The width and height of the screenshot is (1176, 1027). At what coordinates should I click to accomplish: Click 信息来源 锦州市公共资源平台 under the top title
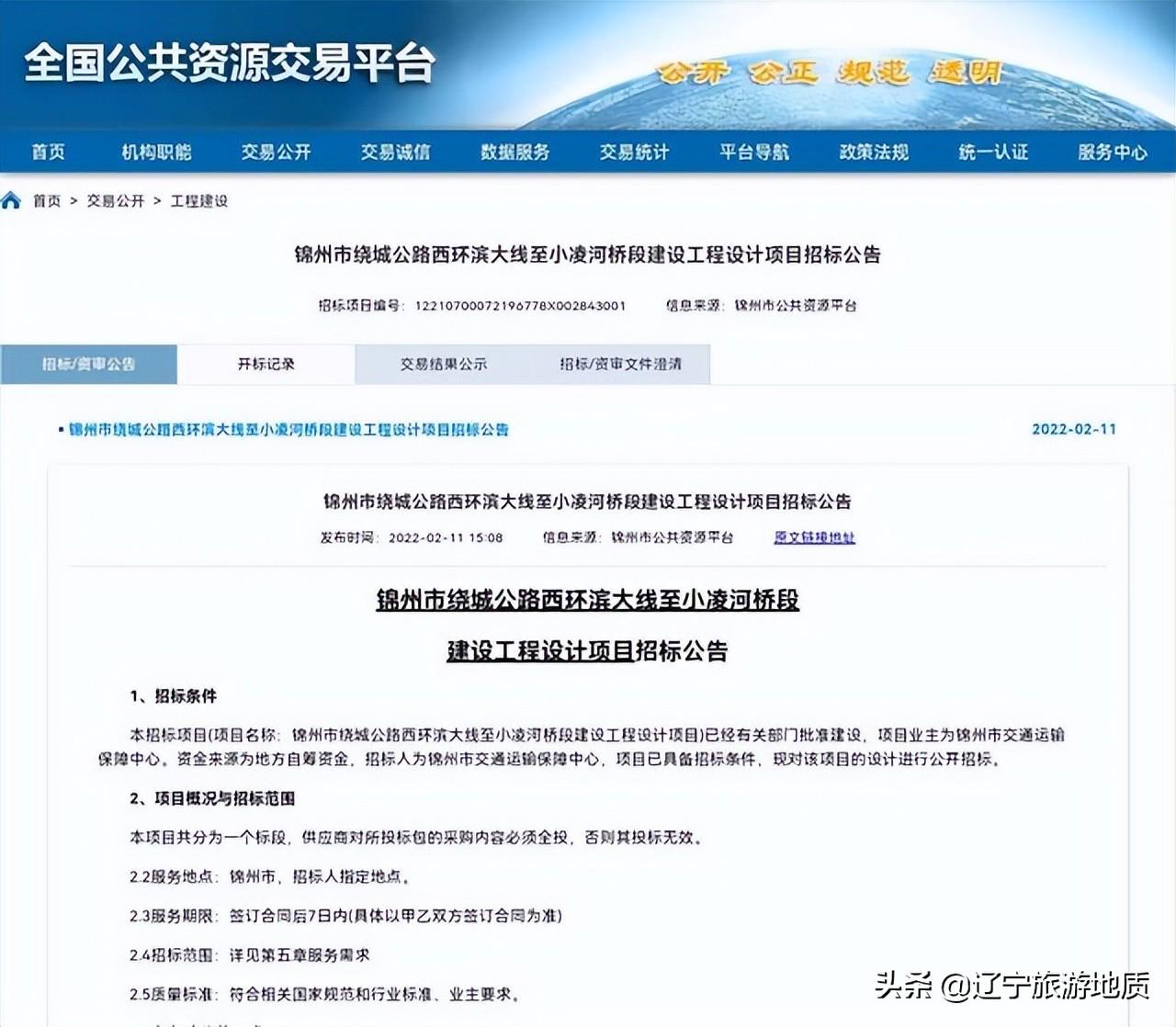[x=762, y=305]
